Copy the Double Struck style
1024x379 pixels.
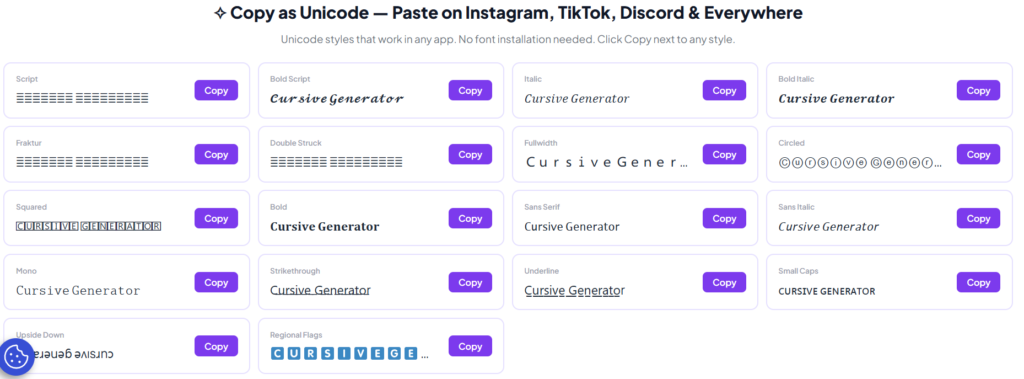tap(470, 155)
